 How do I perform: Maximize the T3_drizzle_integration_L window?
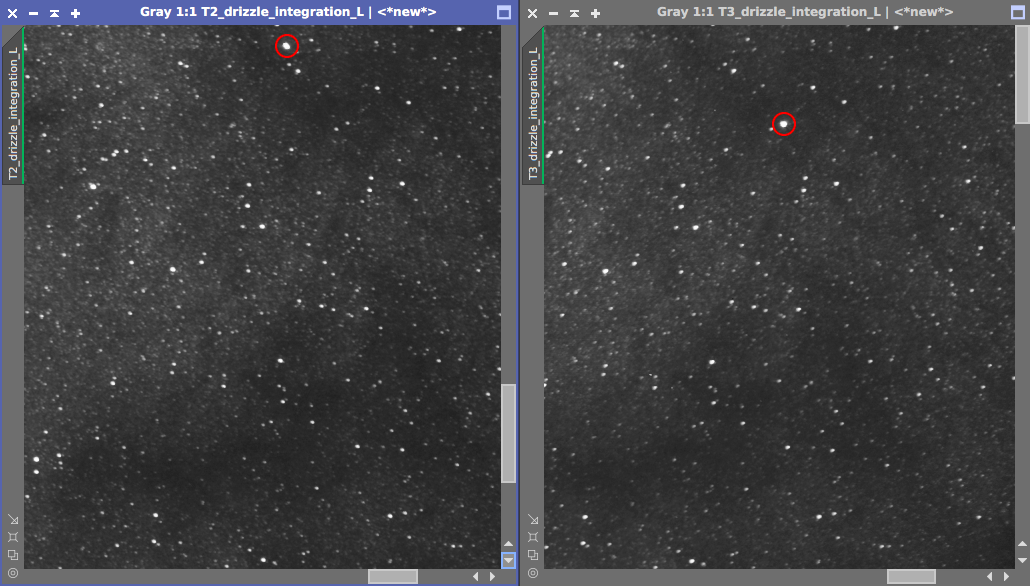point(1018,12)
